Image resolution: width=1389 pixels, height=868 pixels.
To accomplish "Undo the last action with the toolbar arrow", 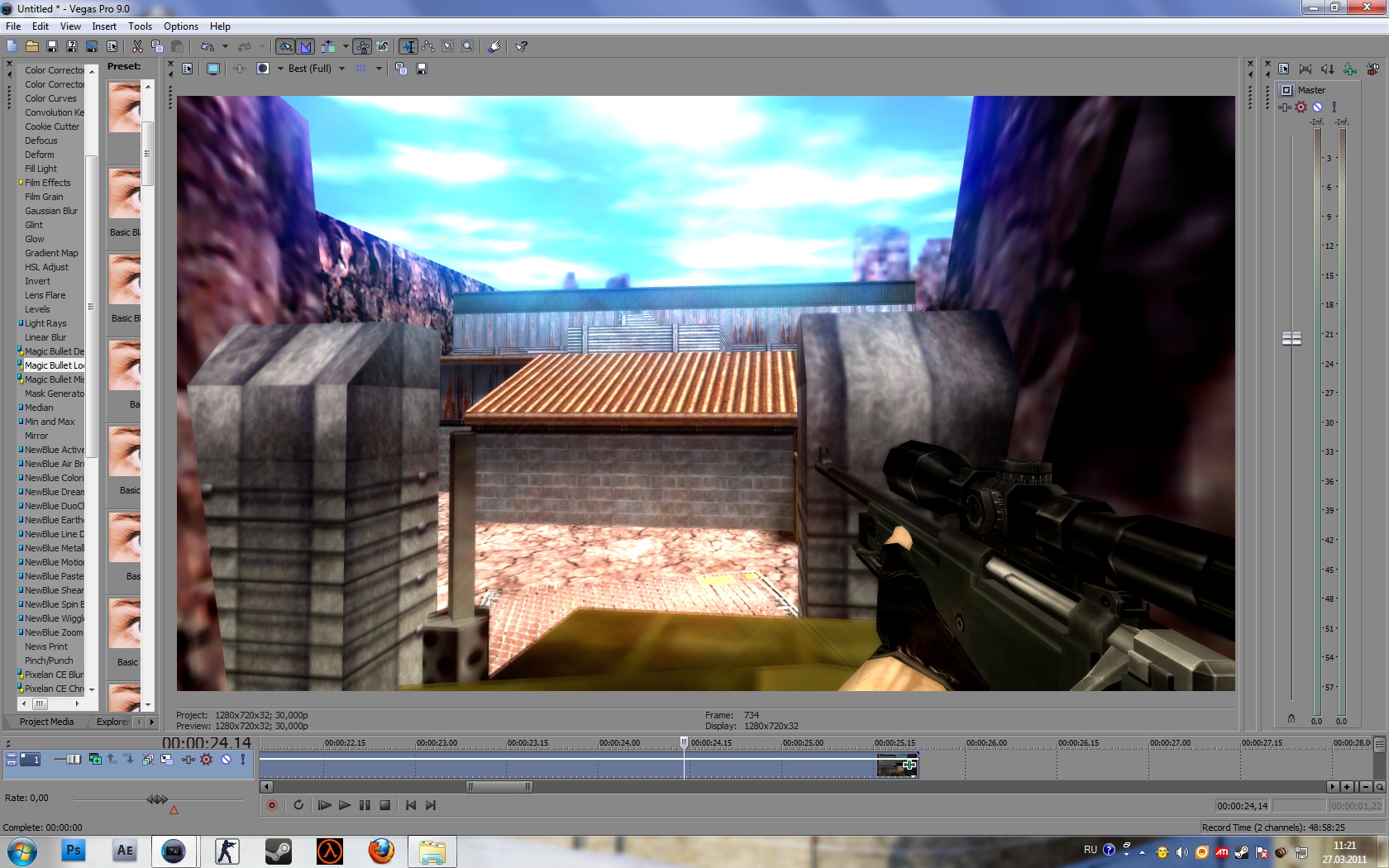I will click(208, 46).
